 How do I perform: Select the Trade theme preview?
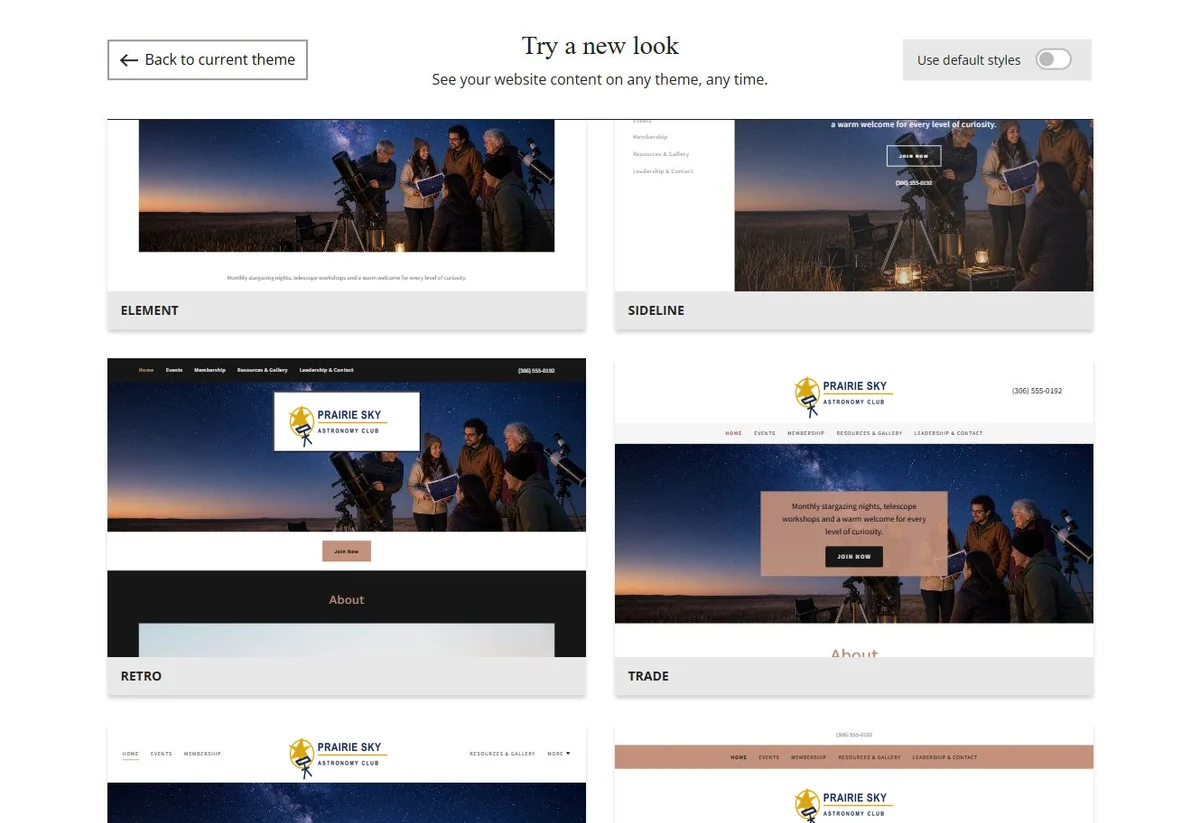click(x=854, y=507)
